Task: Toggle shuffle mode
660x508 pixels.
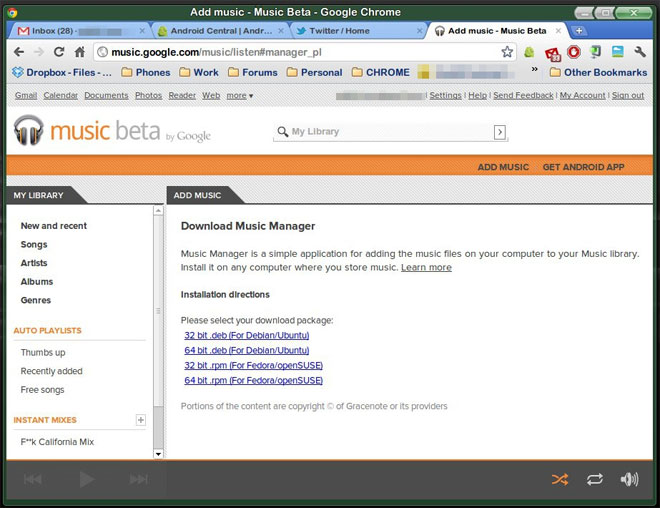Action: pyautogui.click(x=560, y=479)
